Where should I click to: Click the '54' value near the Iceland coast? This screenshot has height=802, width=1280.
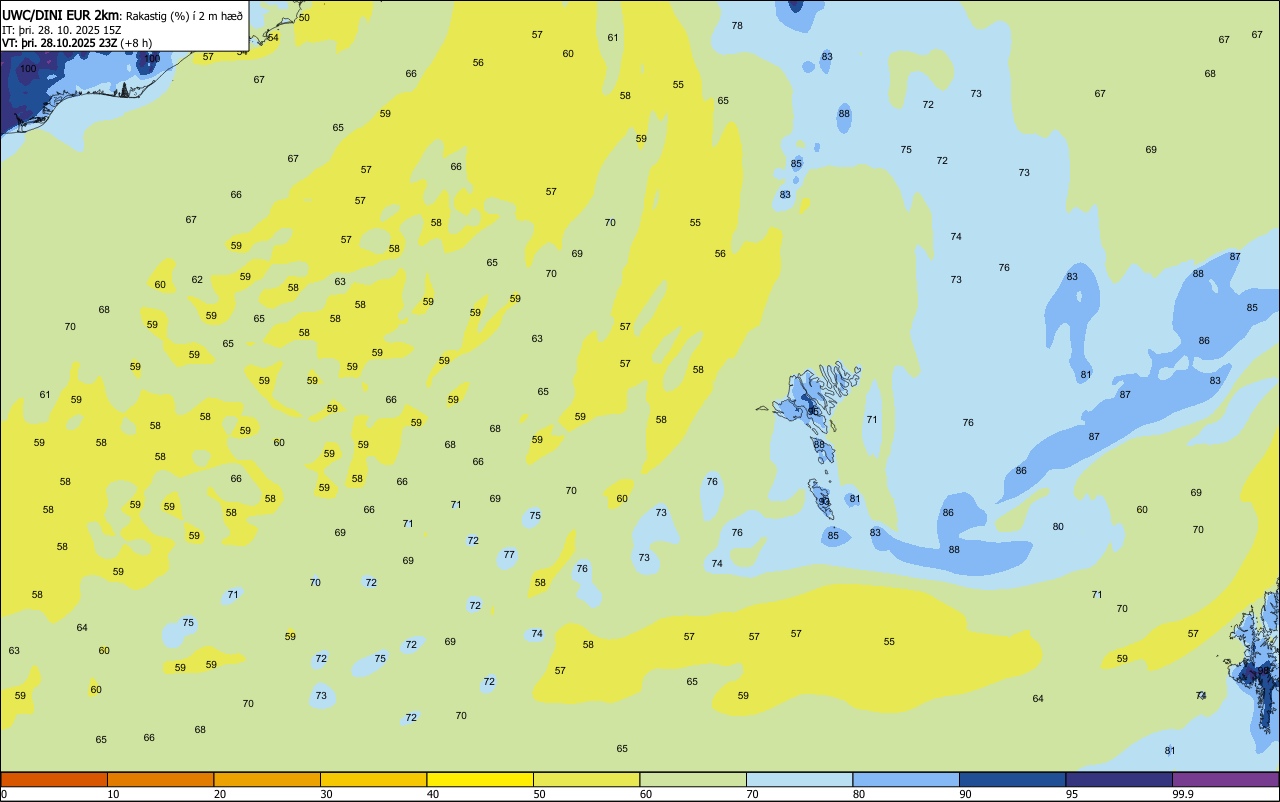pyautogui.click(x=273, y=37)
